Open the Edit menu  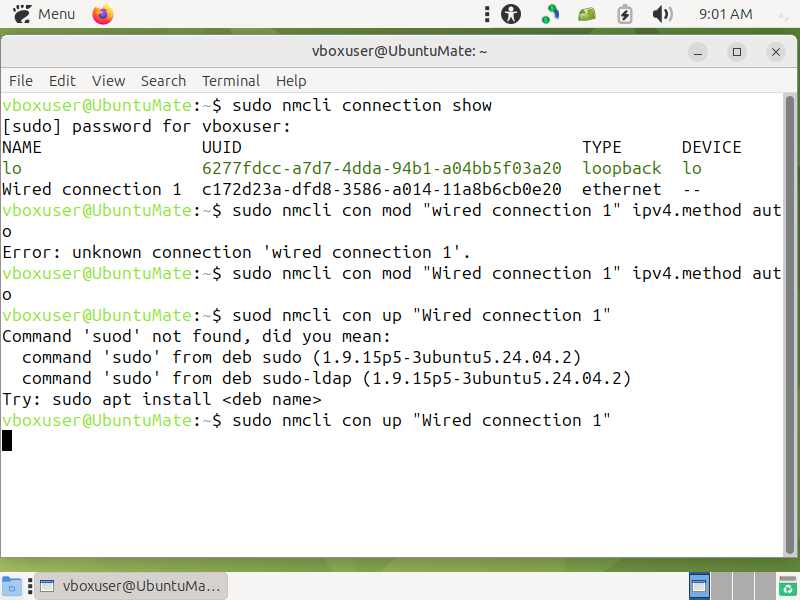tap(62, 81)
